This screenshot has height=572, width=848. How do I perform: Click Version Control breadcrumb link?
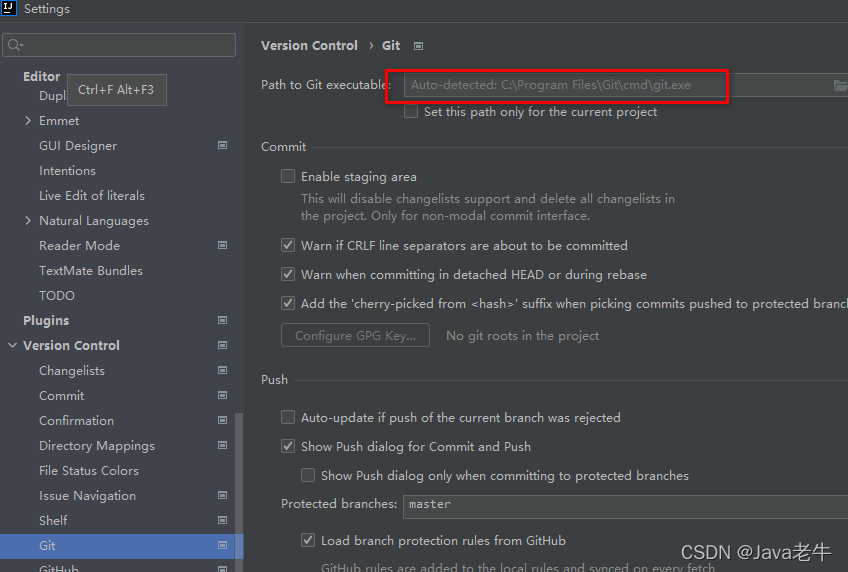309,45
